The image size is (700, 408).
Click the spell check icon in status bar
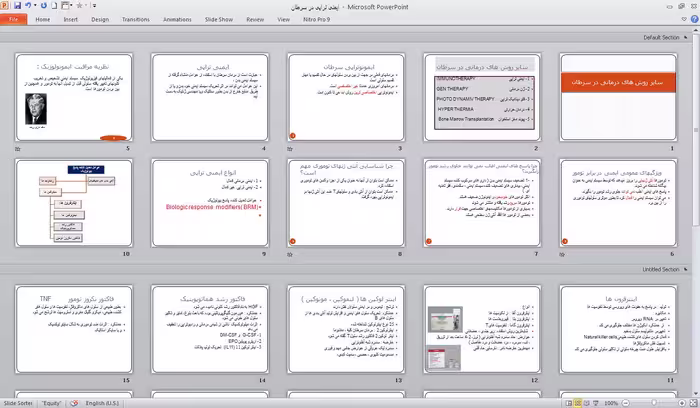pyautogui.click(x=74, y=403)
